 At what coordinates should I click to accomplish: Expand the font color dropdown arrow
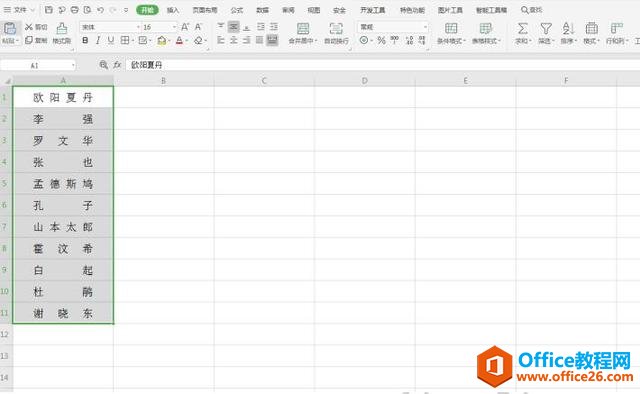(x=187, y=40)
